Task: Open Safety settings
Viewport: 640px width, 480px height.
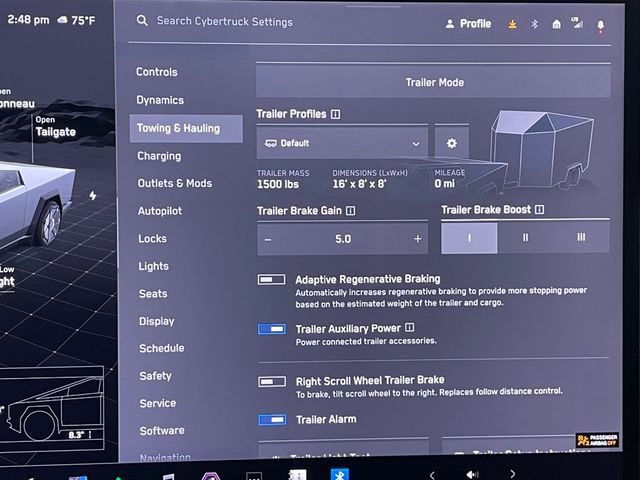Action: [156, 376]
